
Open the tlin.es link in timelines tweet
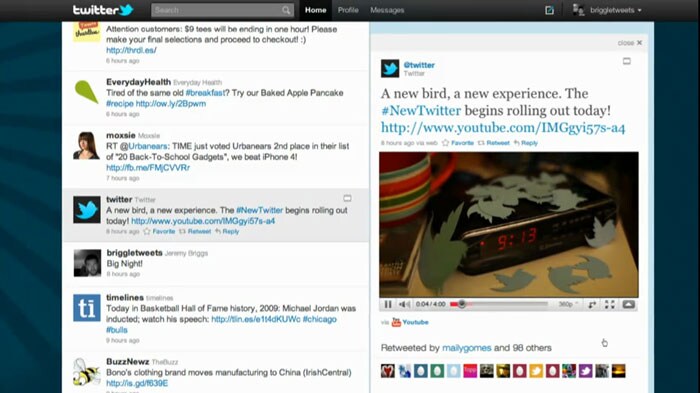click(256, 319)
